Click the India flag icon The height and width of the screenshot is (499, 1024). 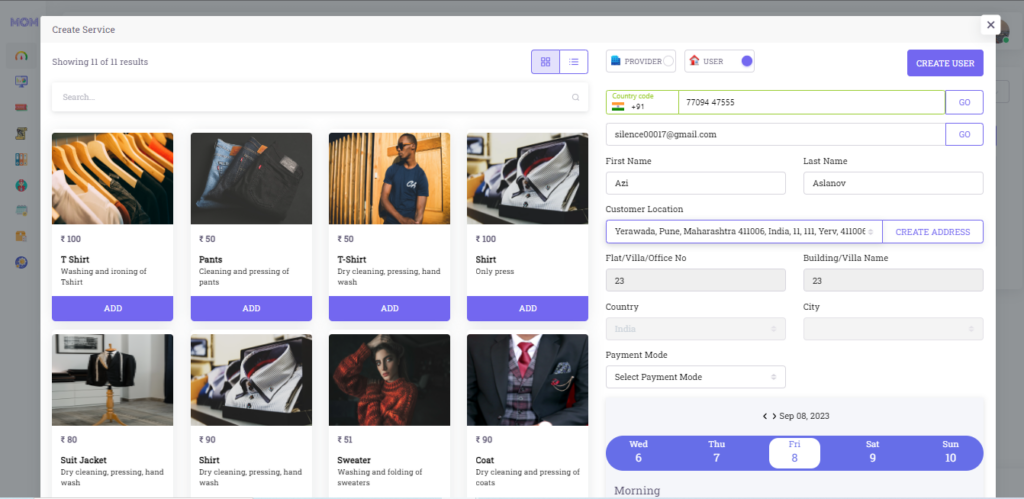pyautogui.click(x=618, y=106)
